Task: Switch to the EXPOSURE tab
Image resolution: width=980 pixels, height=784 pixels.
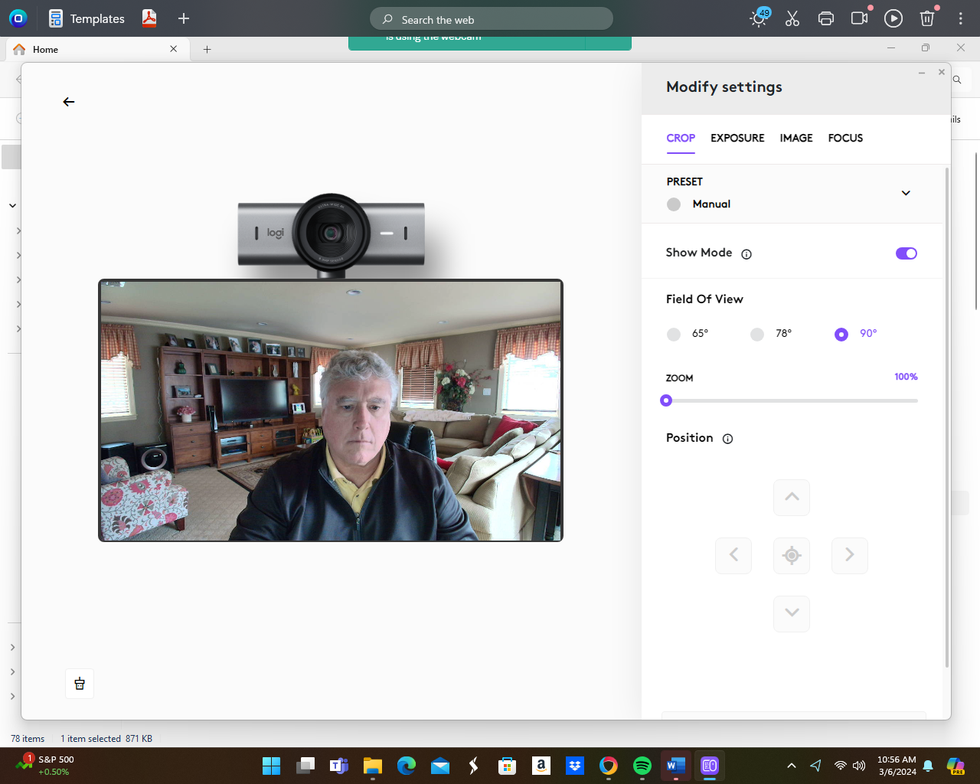Action: pyautogui.click(x=737, y=138)
